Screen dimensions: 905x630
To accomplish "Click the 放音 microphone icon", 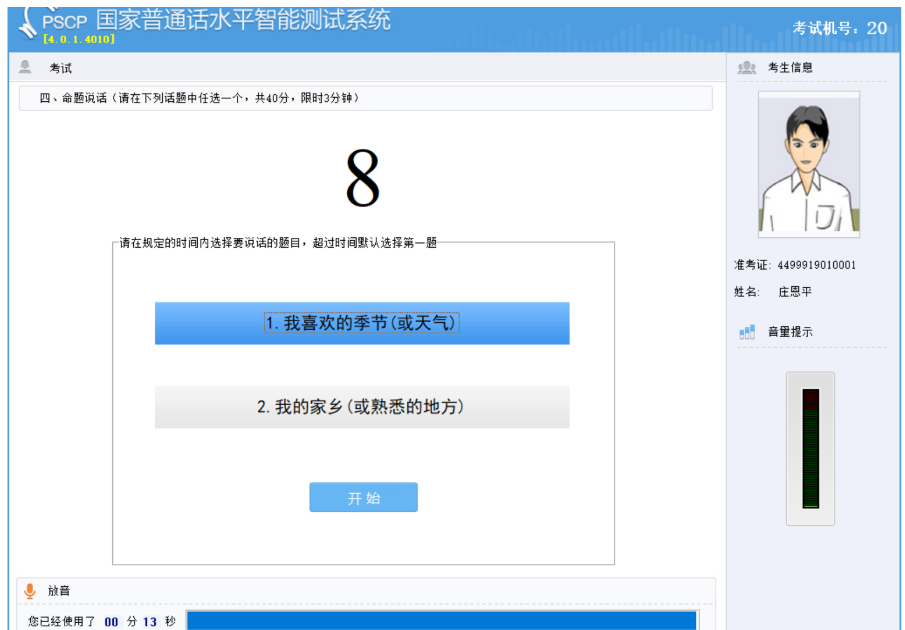I will pyautogui.click(x=30, y=591).
